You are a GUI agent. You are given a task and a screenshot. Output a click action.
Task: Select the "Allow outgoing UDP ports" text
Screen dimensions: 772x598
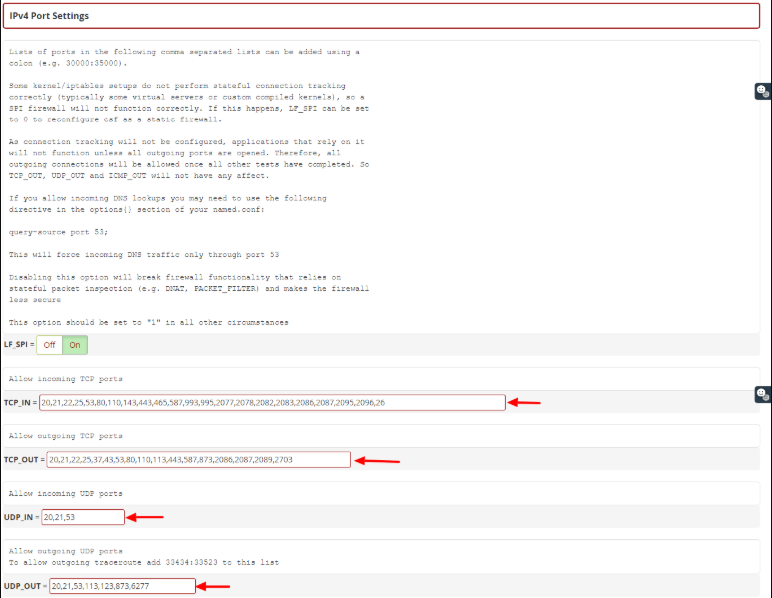click(x=65, y=551)
